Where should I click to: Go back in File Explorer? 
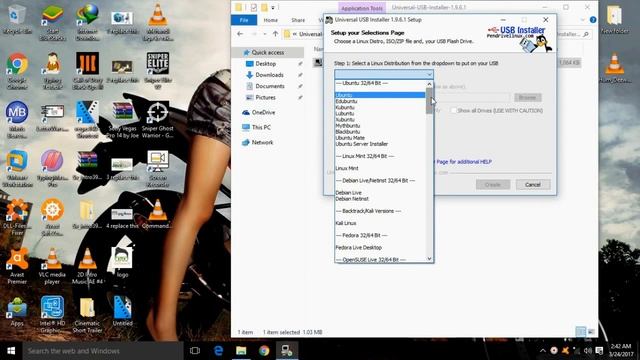point(240,34)
